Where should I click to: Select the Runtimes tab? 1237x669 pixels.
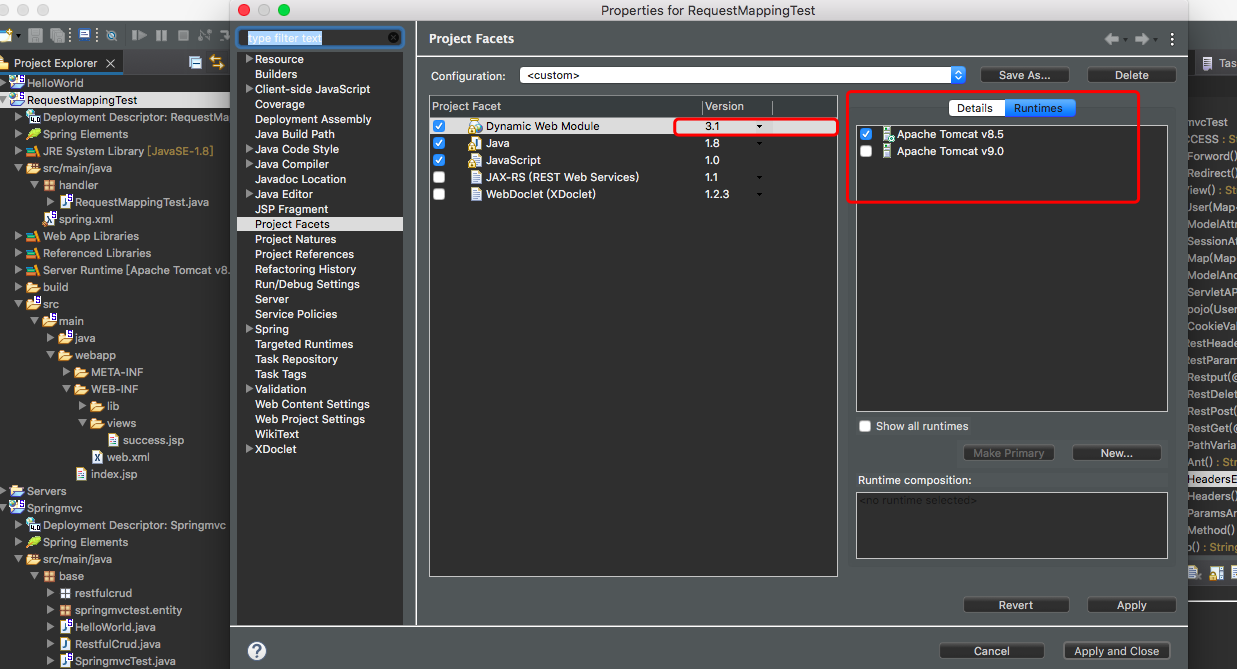(x=1038, y=108)
